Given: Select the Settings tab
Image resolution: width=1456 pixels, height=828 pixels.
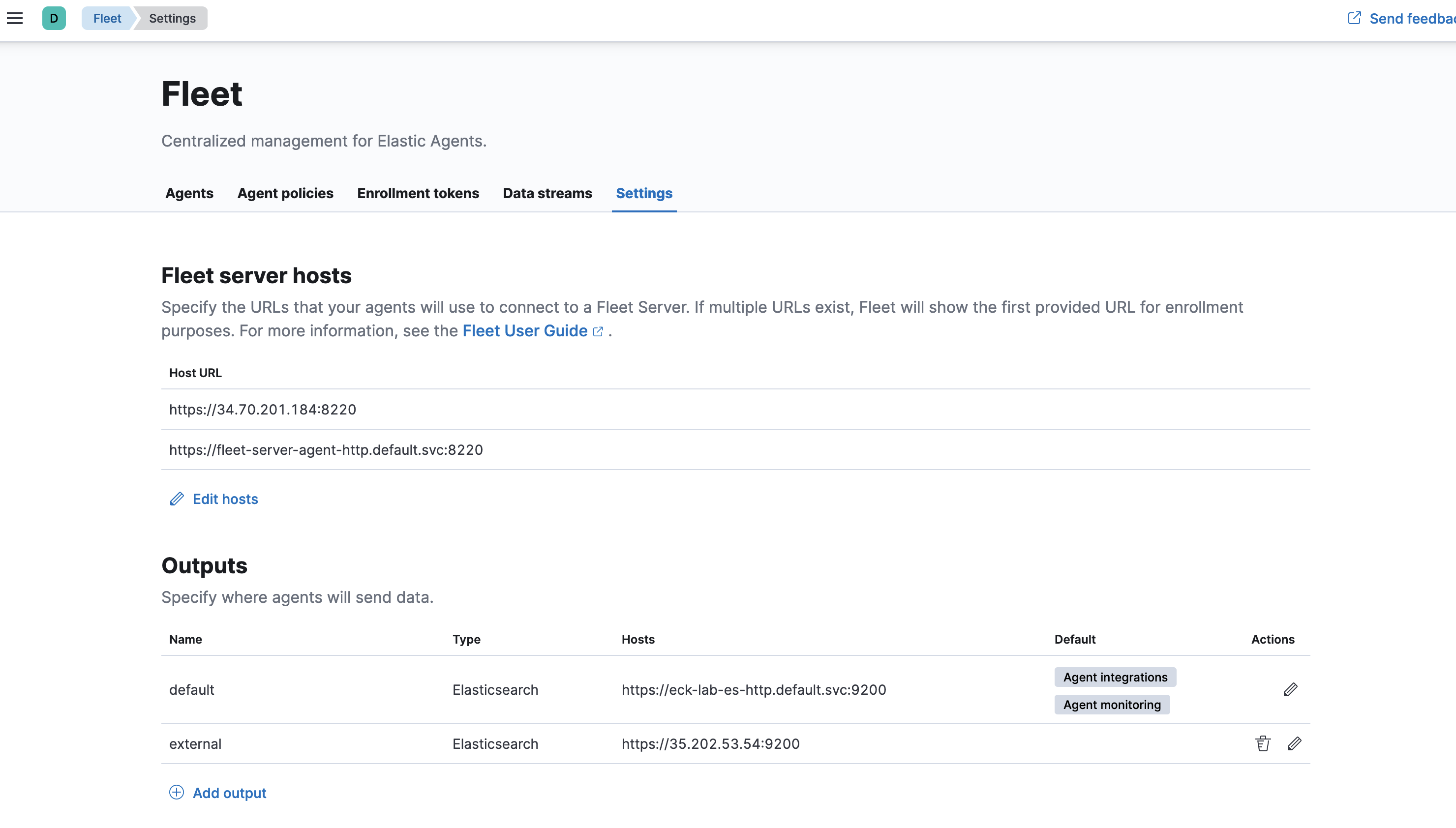Looking at the screenshot, I should point(644,193).
